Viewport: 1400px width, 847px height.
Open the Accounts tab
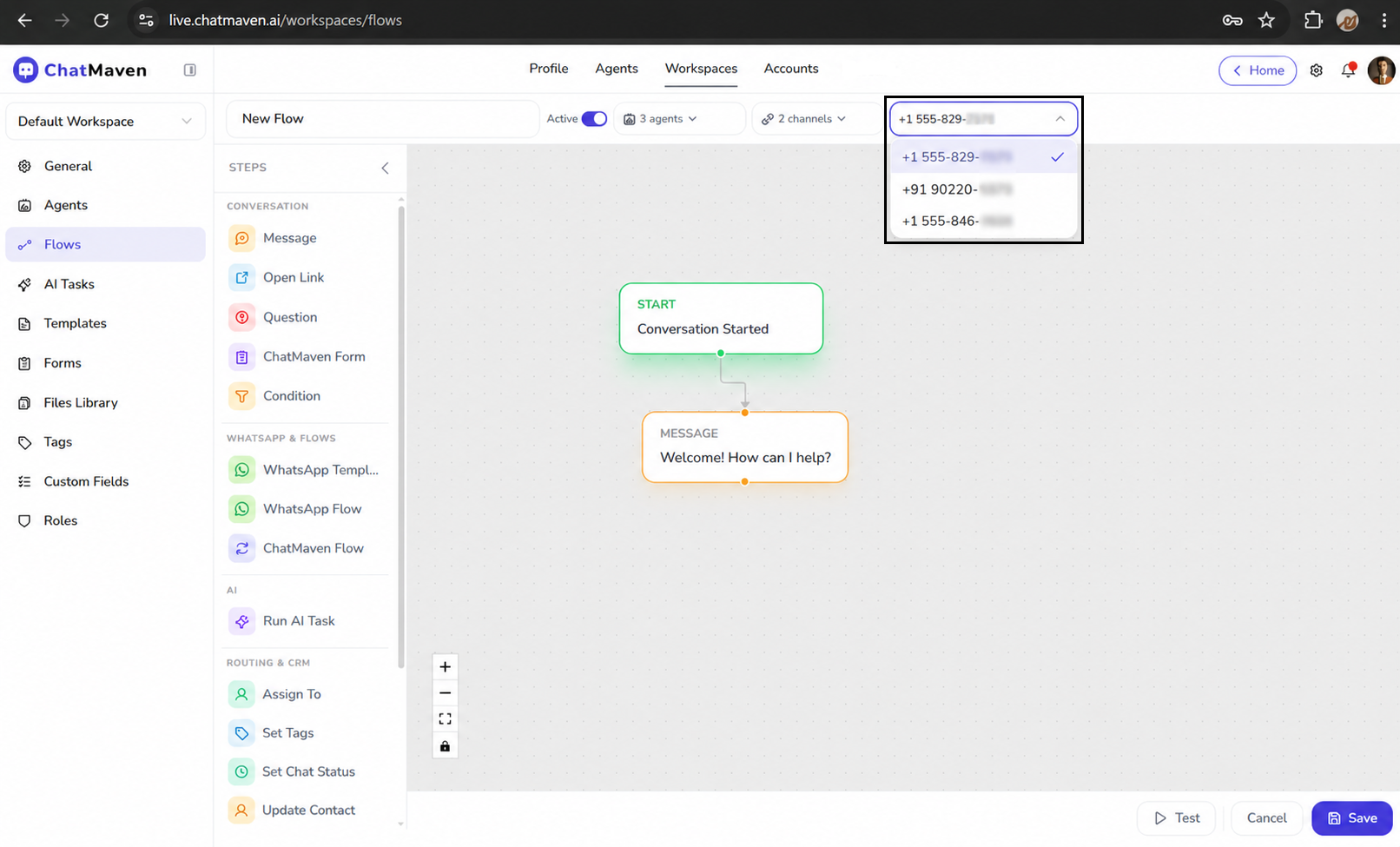(791, 69)
